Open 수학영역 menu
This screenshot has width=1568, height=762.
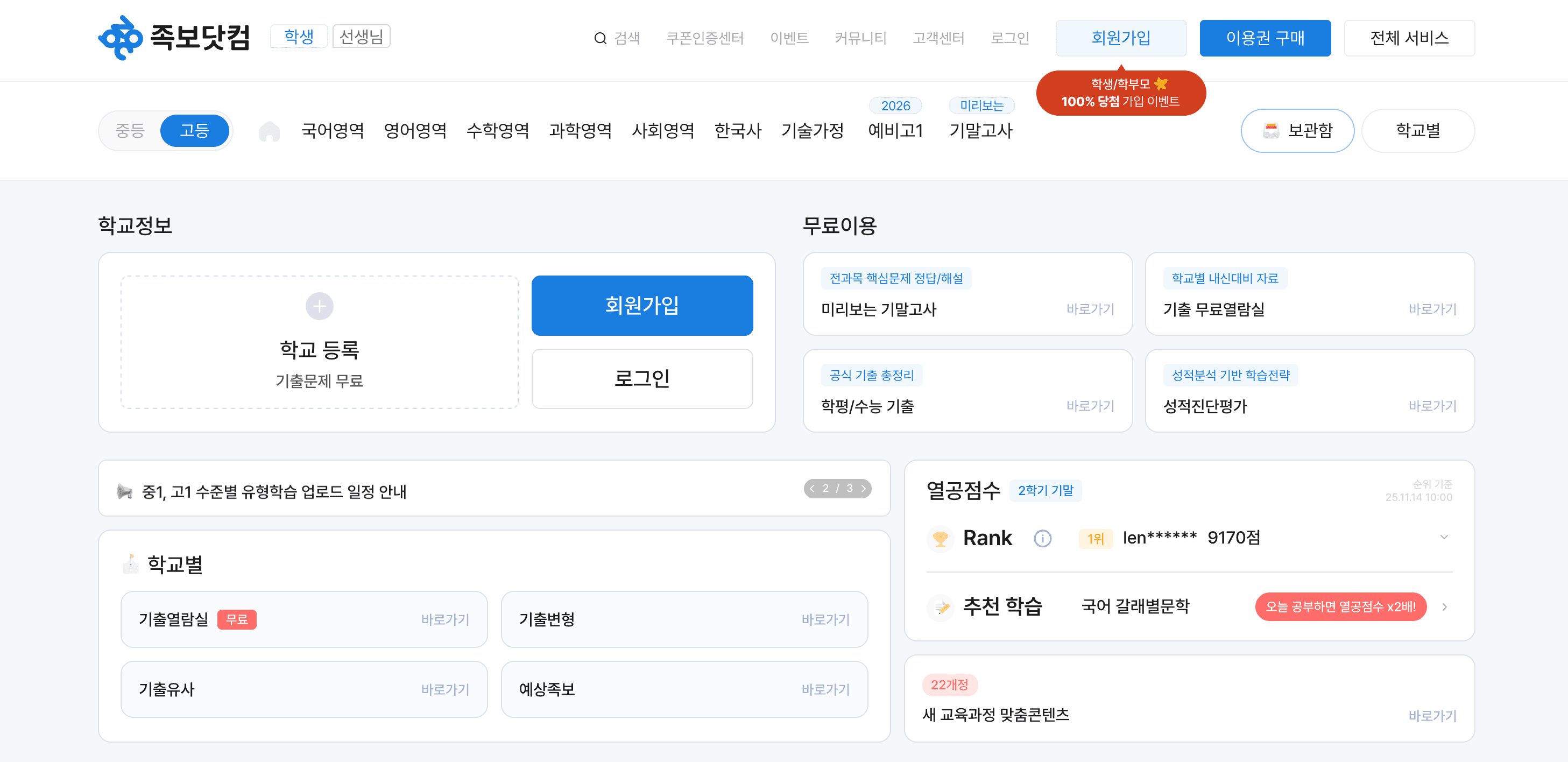(497, 130)
